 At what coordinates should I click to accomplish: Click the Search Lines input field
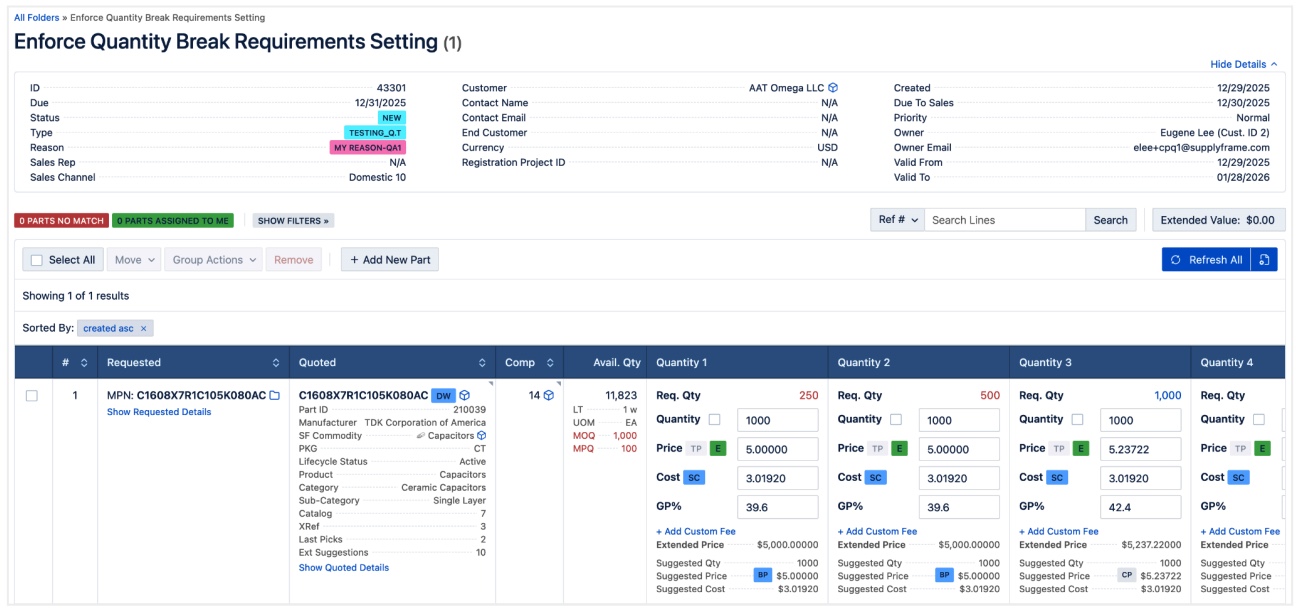1004,220
